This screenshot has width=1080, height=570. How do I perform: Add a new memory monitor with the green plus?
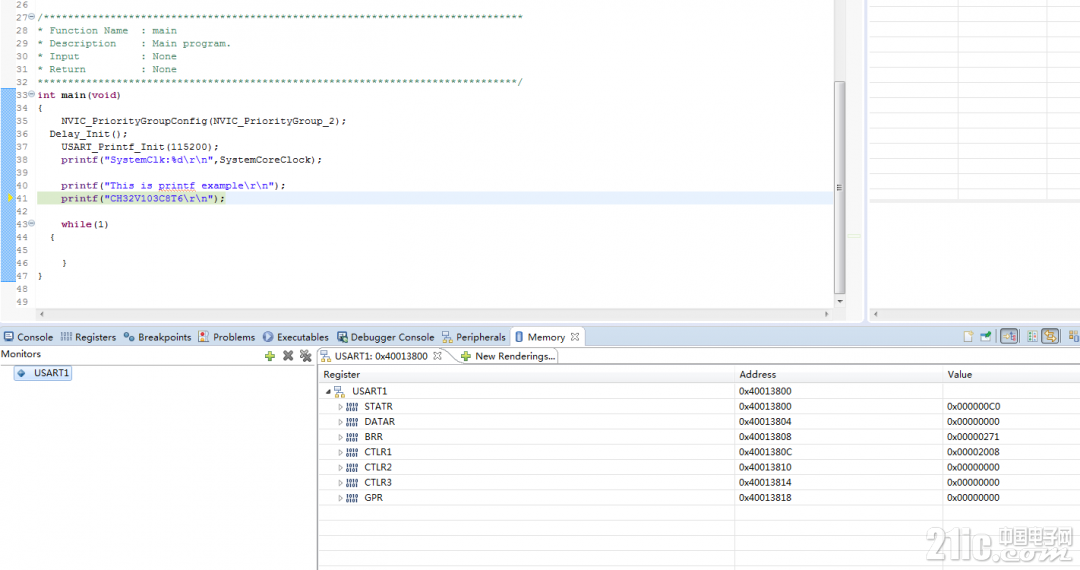(x=270, y=356)
